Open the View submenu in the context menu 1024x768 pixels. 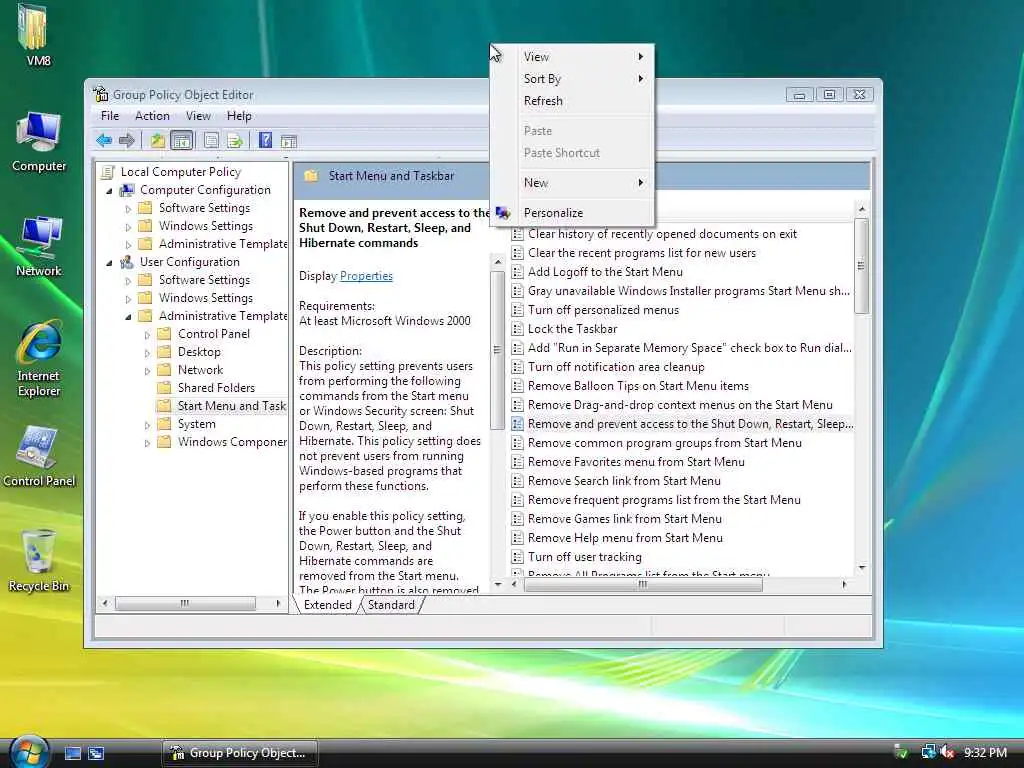click(572, 56)
